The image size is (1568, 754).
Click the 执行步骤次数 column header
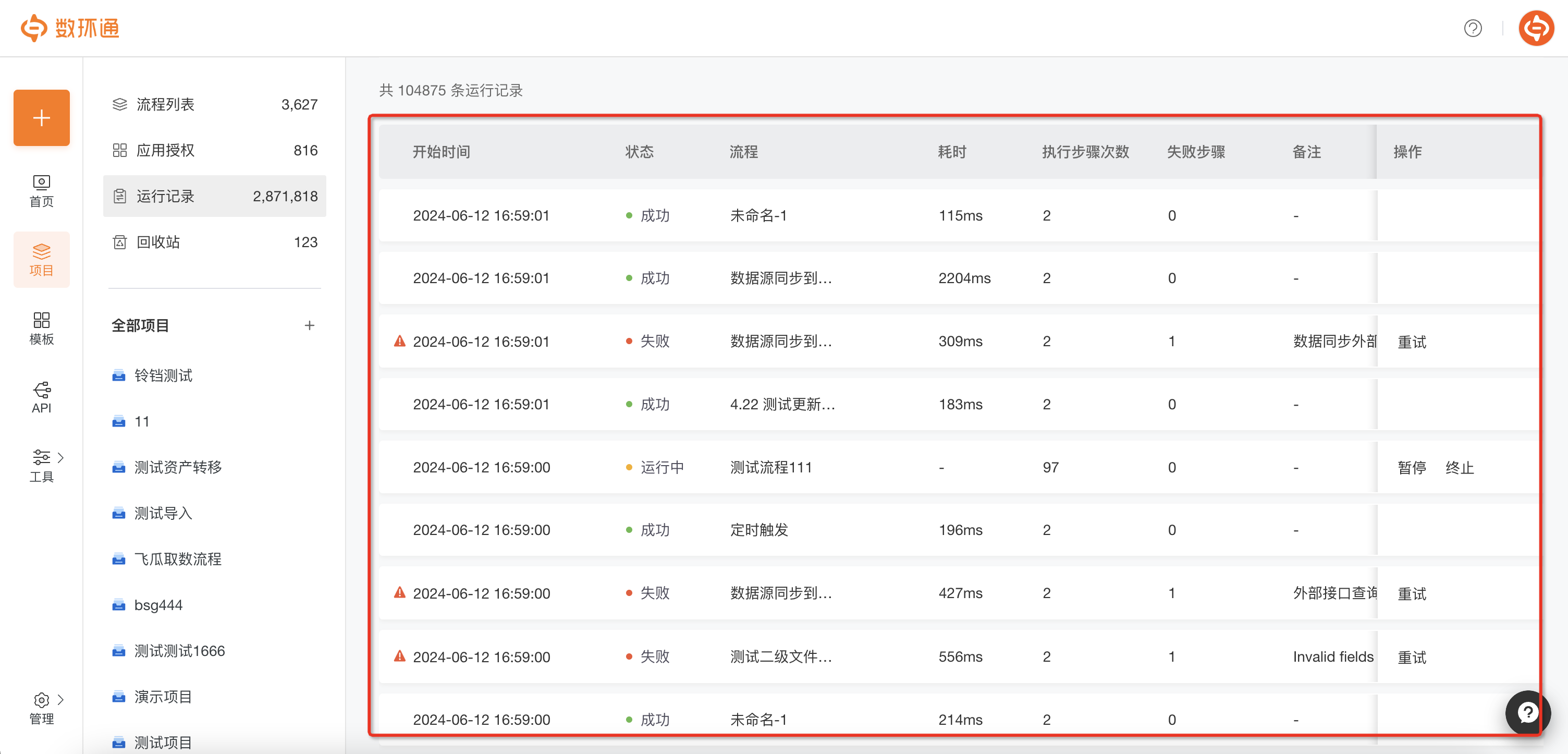(x=1085, y=152)
